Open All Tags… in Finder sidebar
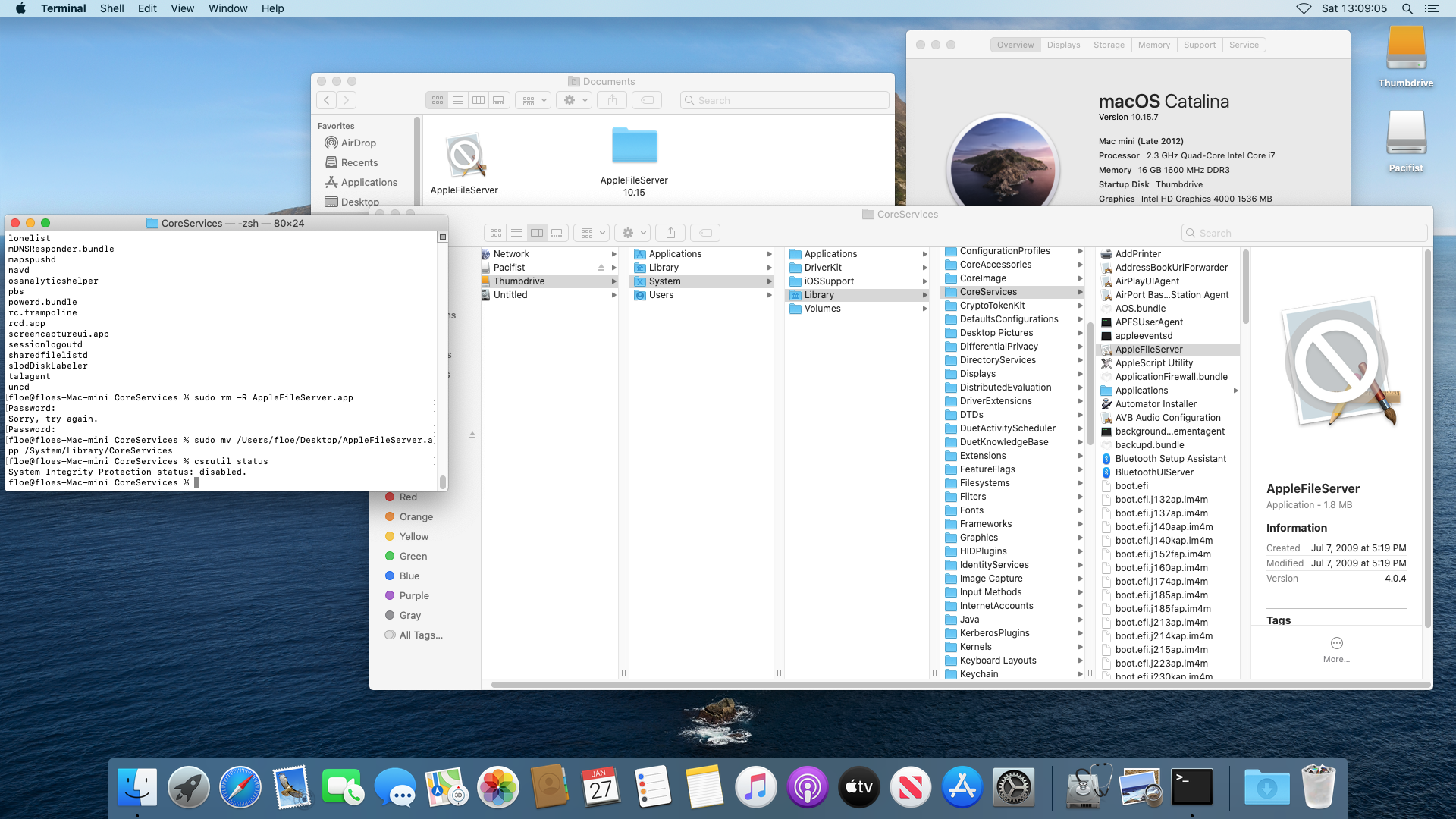The width and height of the screenshot is (1456, 819). (413, 635)
